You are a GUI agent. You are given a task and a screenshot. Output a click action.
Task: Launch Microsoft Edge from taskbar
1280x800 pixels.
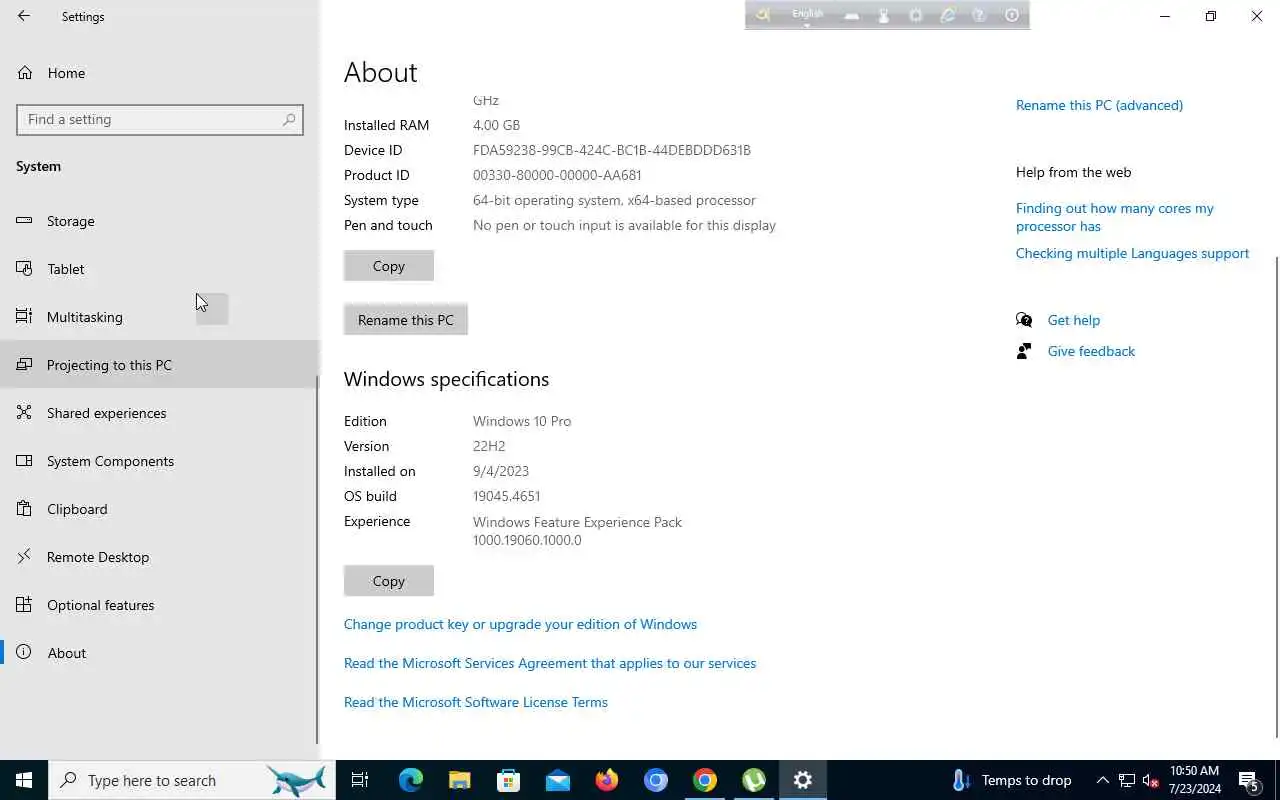click(410, 780)
